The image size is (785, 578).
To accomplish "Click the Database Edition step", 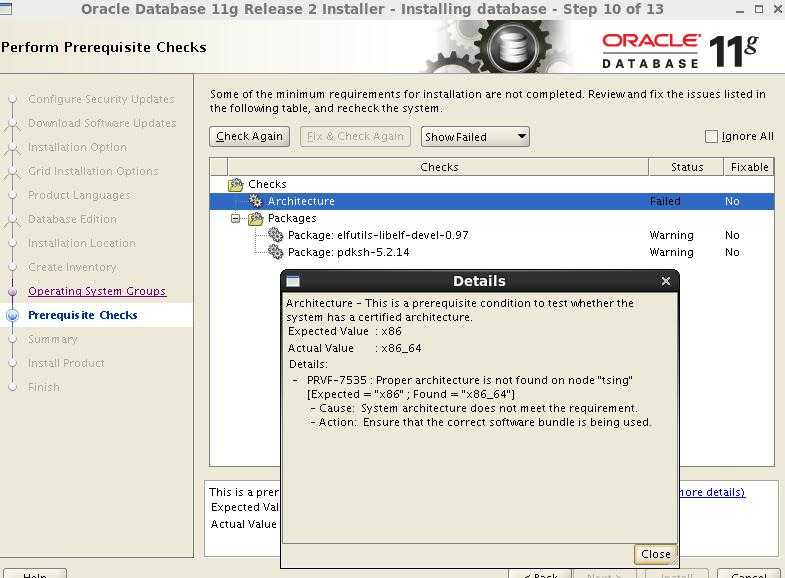I will pyautogui.click(x=72, y=219).
